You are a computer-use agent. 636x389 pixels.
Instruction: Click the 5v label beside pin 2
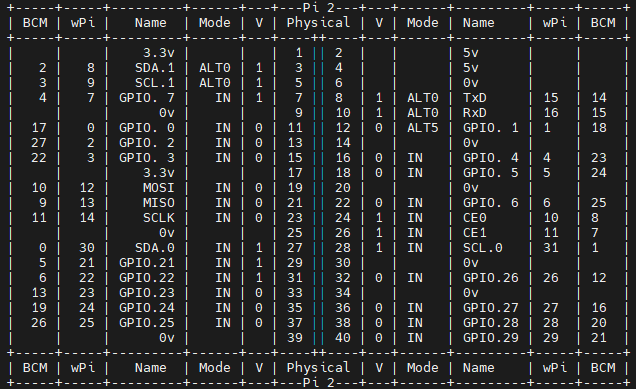[x=471, y=53]
